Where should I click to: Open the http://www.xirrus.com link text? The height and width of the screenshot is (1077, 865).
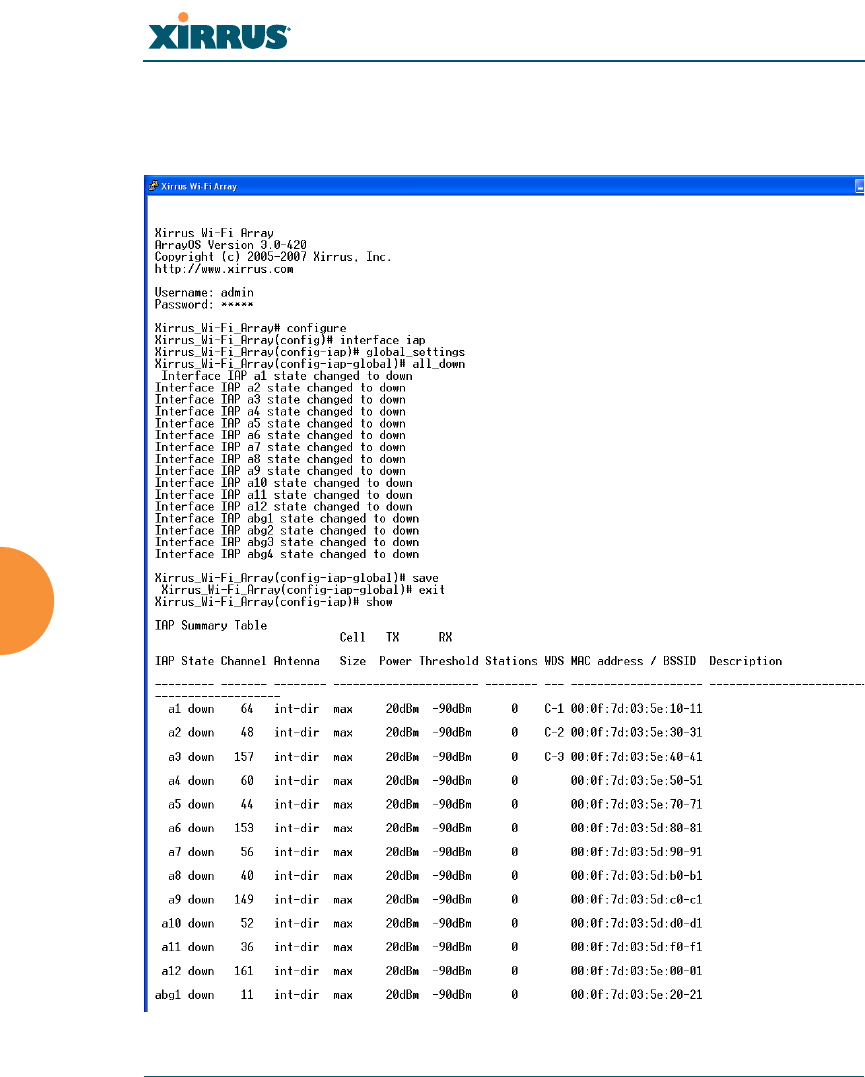click(224, 269)
